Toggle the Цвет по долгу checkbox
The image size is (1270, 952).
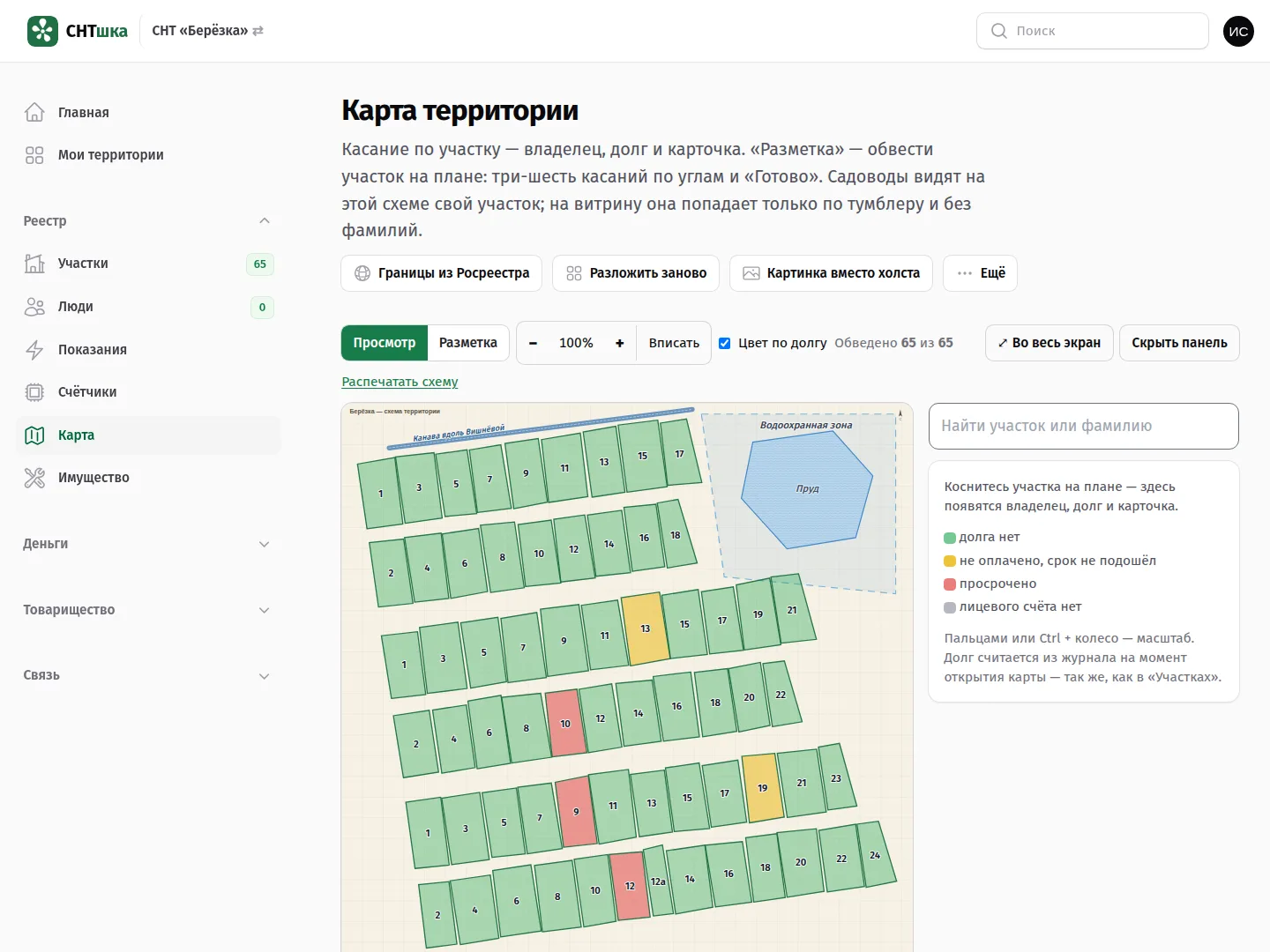tap(724, 343)
